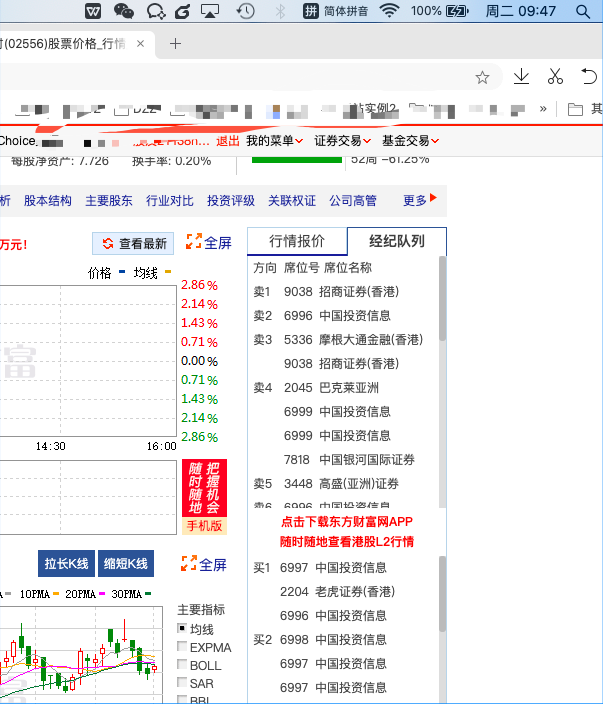The width and height of the screenshot is (603, 704).
Task: Select 2204 老虎证券(香港) row
Action: tap(343, 592)
